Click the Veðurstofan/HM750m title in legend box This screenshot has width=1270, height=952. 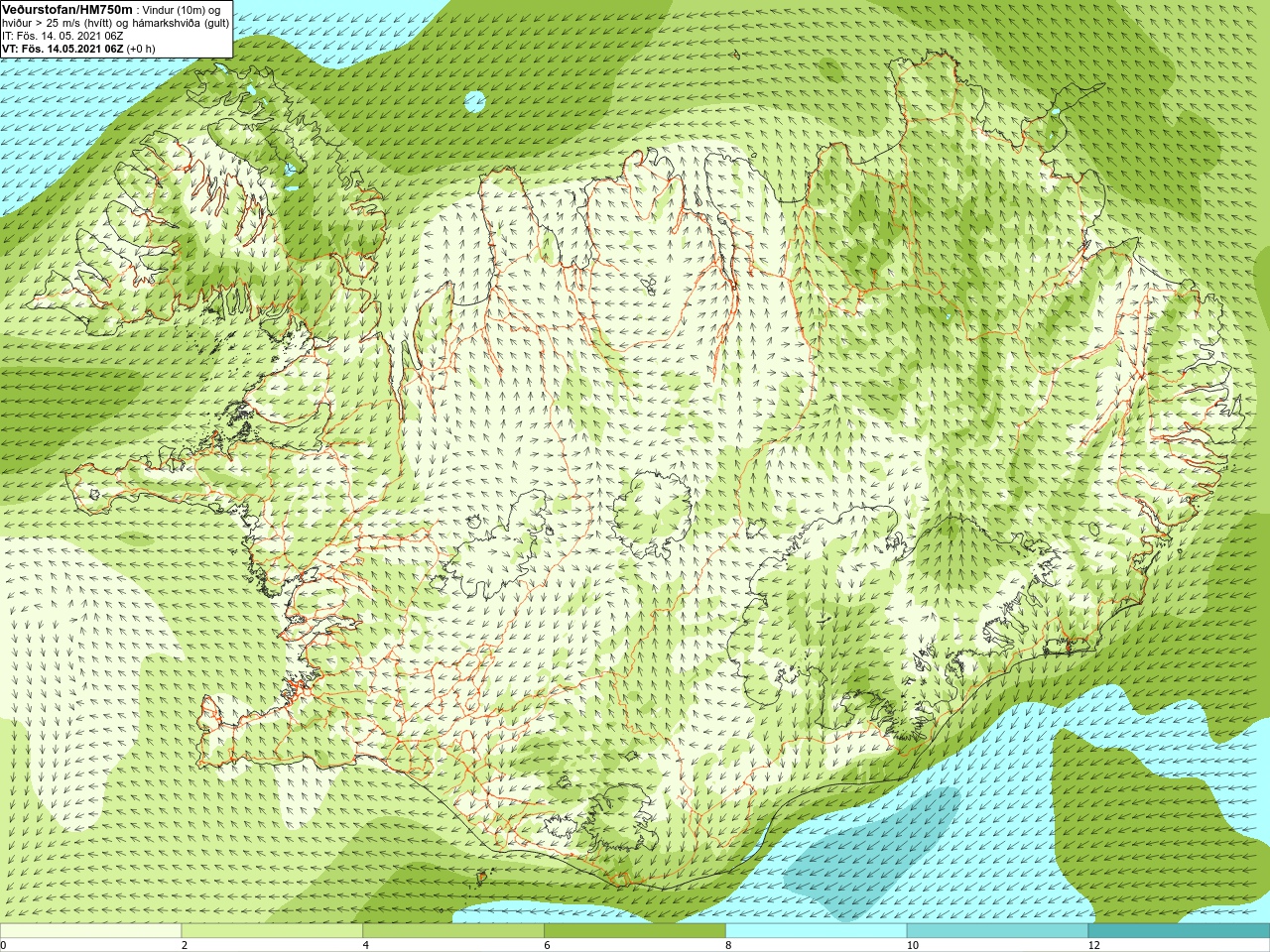tap(67, 9)
